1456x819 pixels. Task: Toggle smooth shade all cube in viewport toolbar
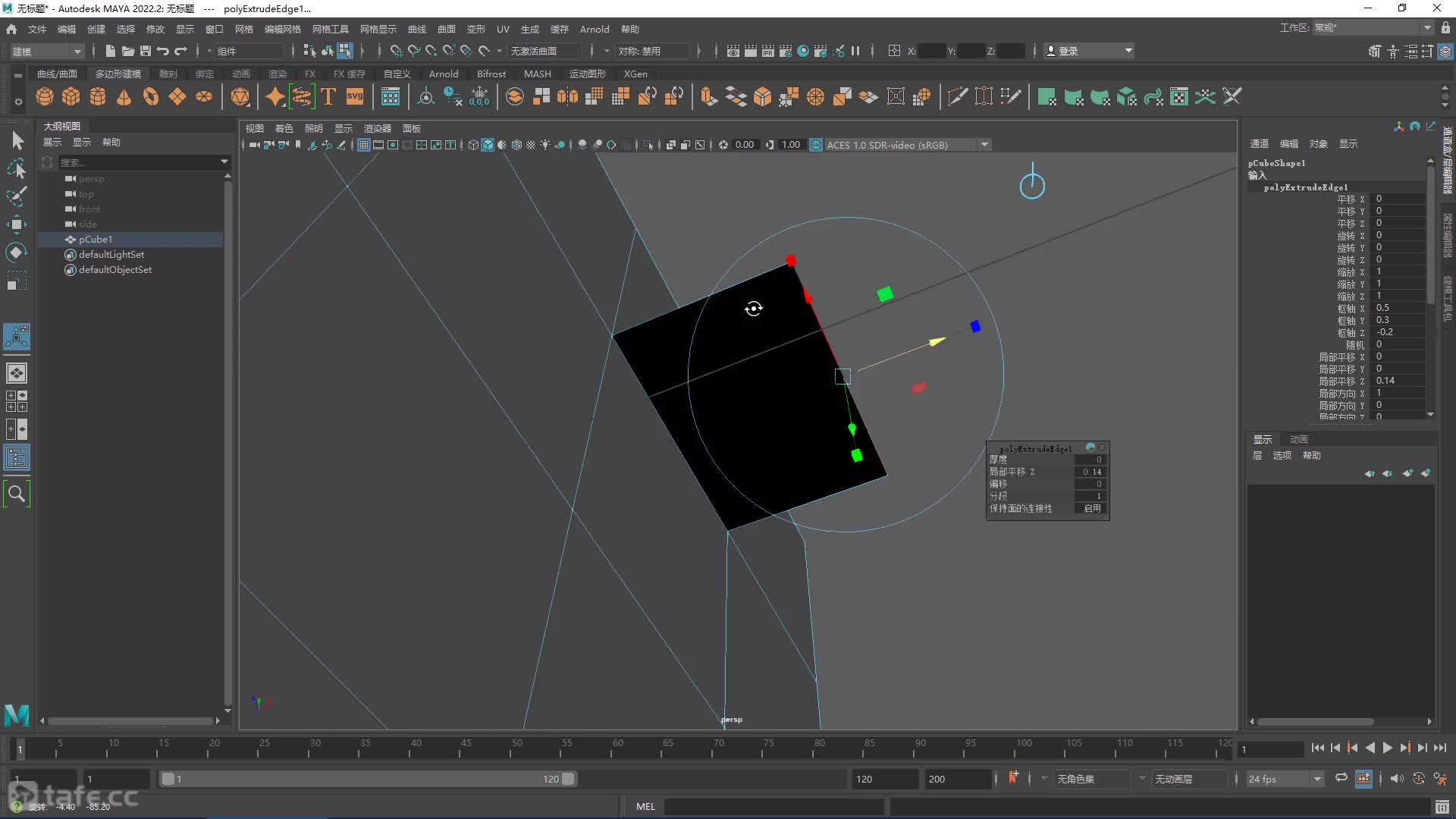(x=488, y=145)
